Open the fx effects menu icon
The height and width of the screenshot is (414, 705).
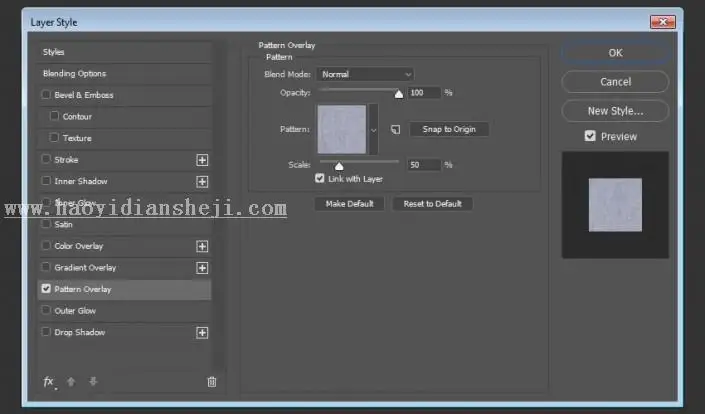click(49, 382)
